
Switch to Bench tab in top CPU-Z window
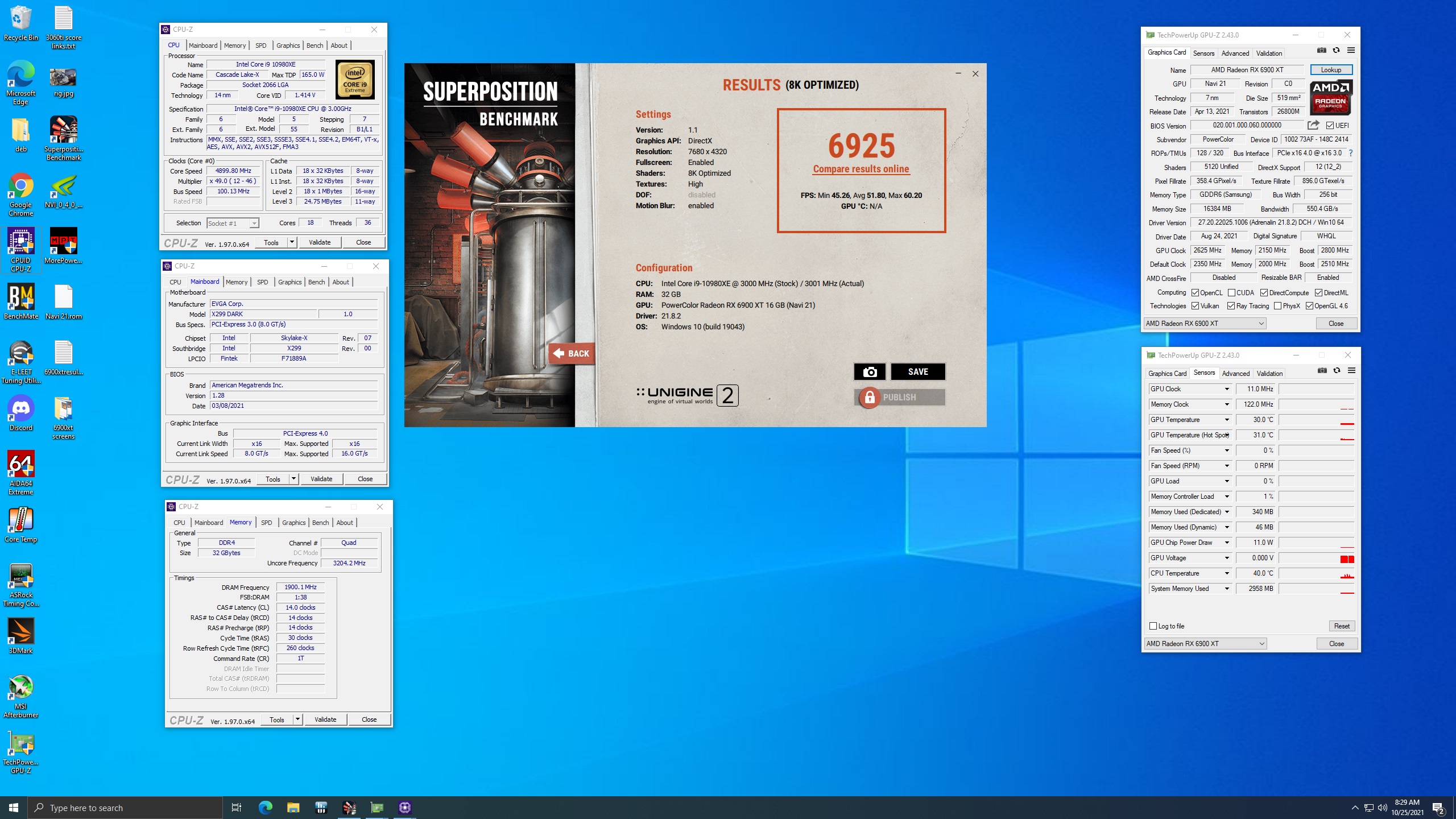315,45
